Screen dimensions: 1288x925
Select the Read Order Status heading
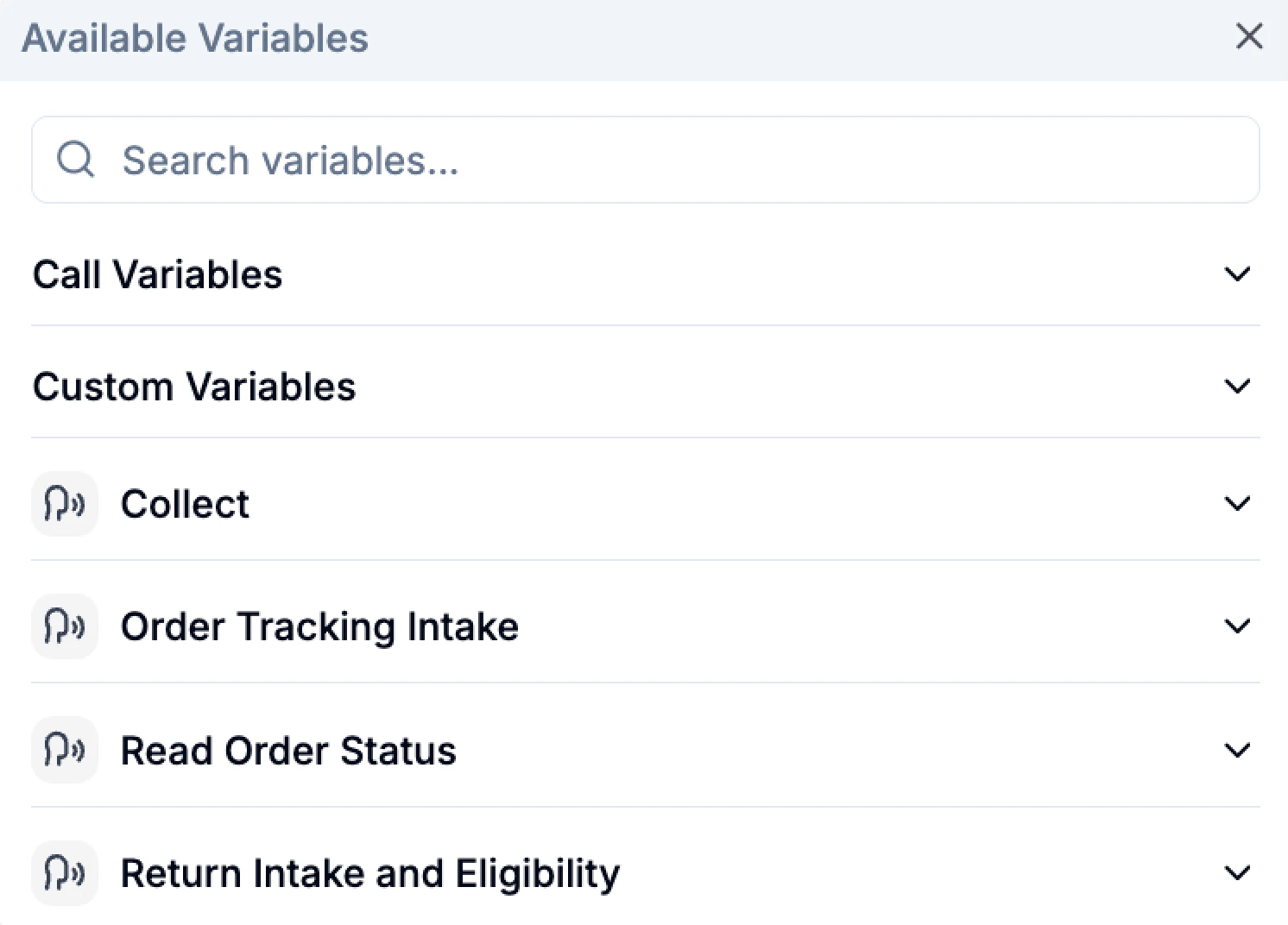[x=289, y=750]
